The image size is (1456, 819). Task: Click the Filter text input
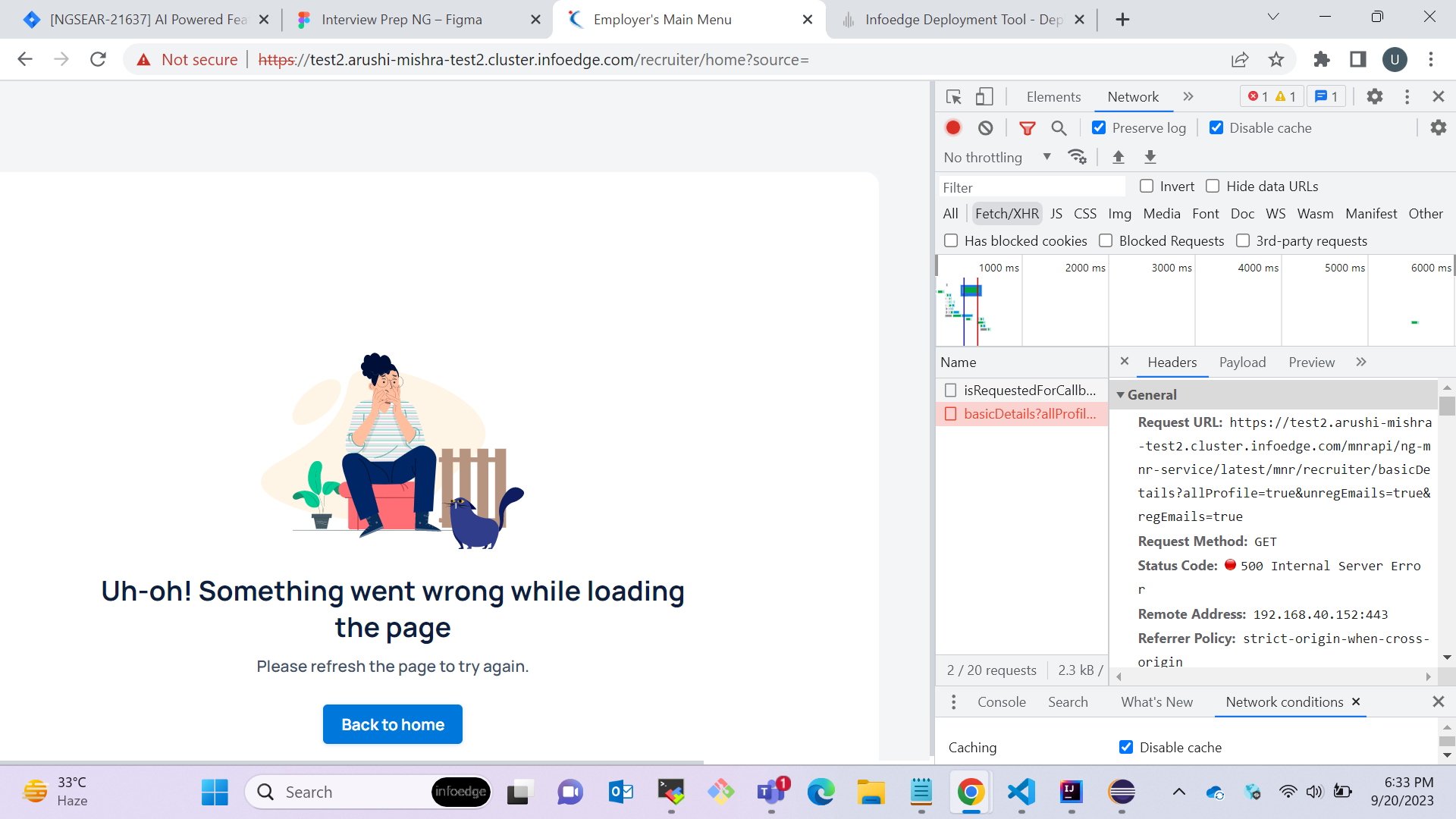pyautogui.click(x=1031, y=187)
